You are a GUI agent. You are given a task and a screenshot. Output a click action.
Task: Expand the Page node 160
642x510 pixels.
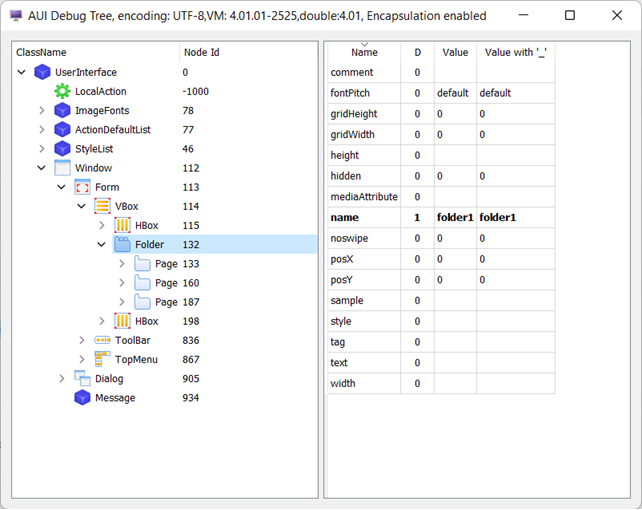point(121,283)
